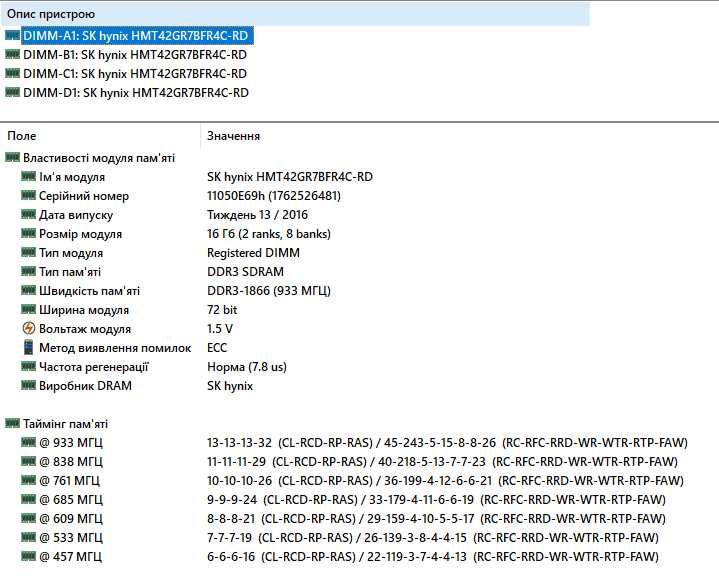Click the timing value starting '11-11-11-29'
The height and width of the screenshot is (579, 719).
coord(442,462)
